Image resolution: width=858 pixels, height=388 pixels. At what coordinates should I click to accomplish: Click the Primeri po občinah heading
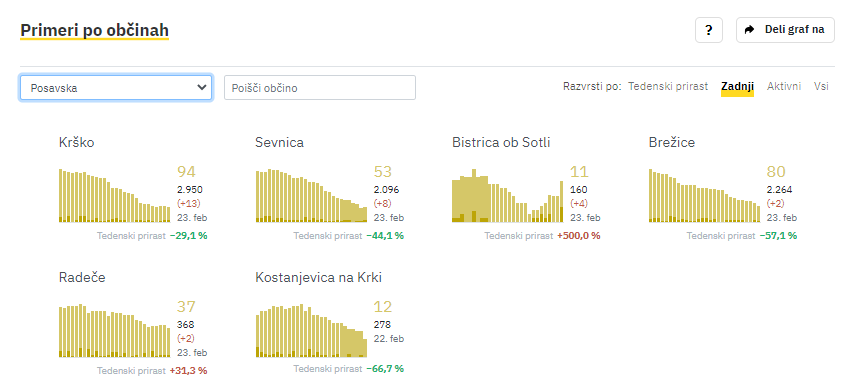point(94,31)
